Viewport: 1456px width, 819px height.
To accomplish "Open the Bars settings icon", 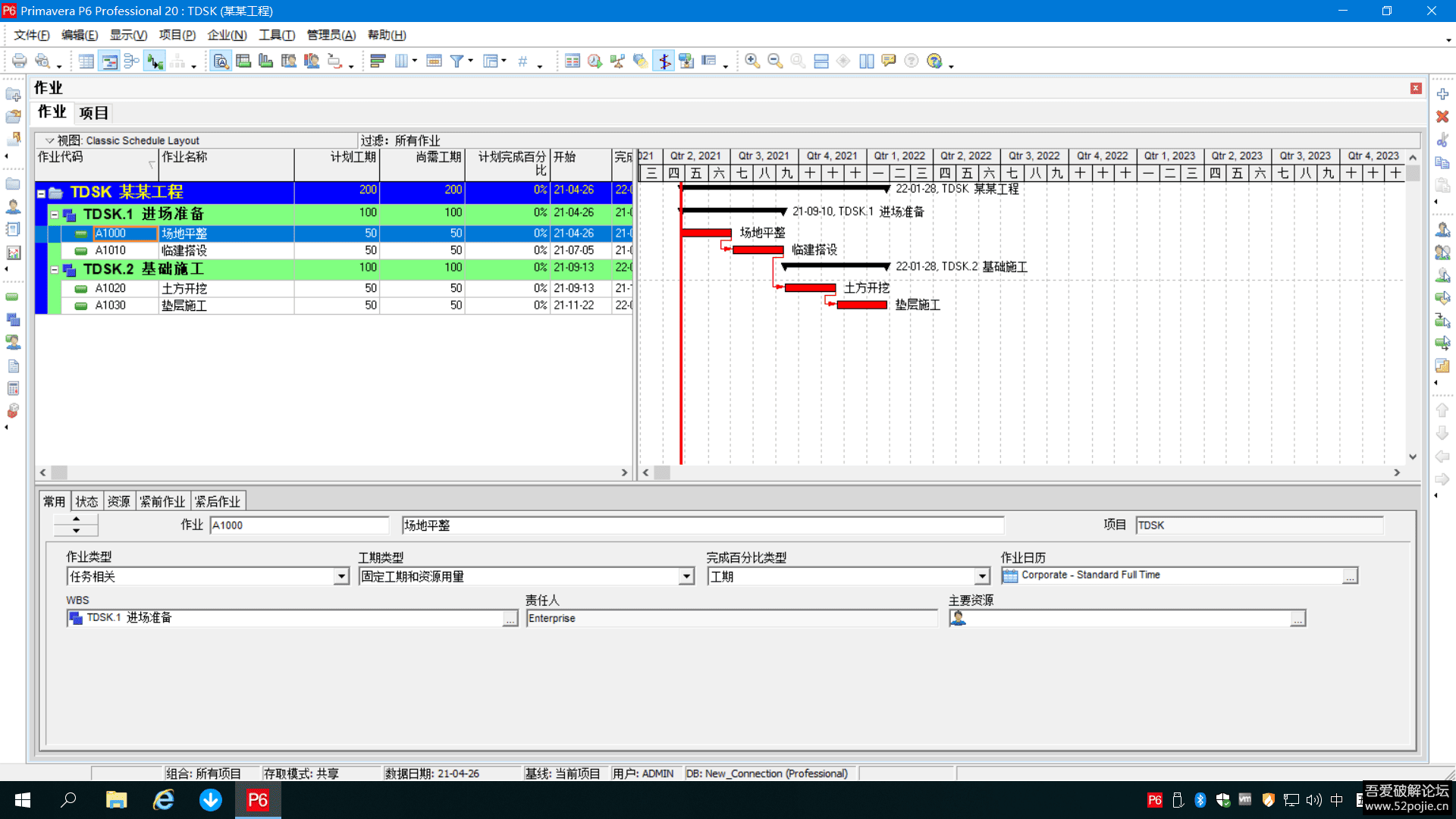I will tap(378, 61).
